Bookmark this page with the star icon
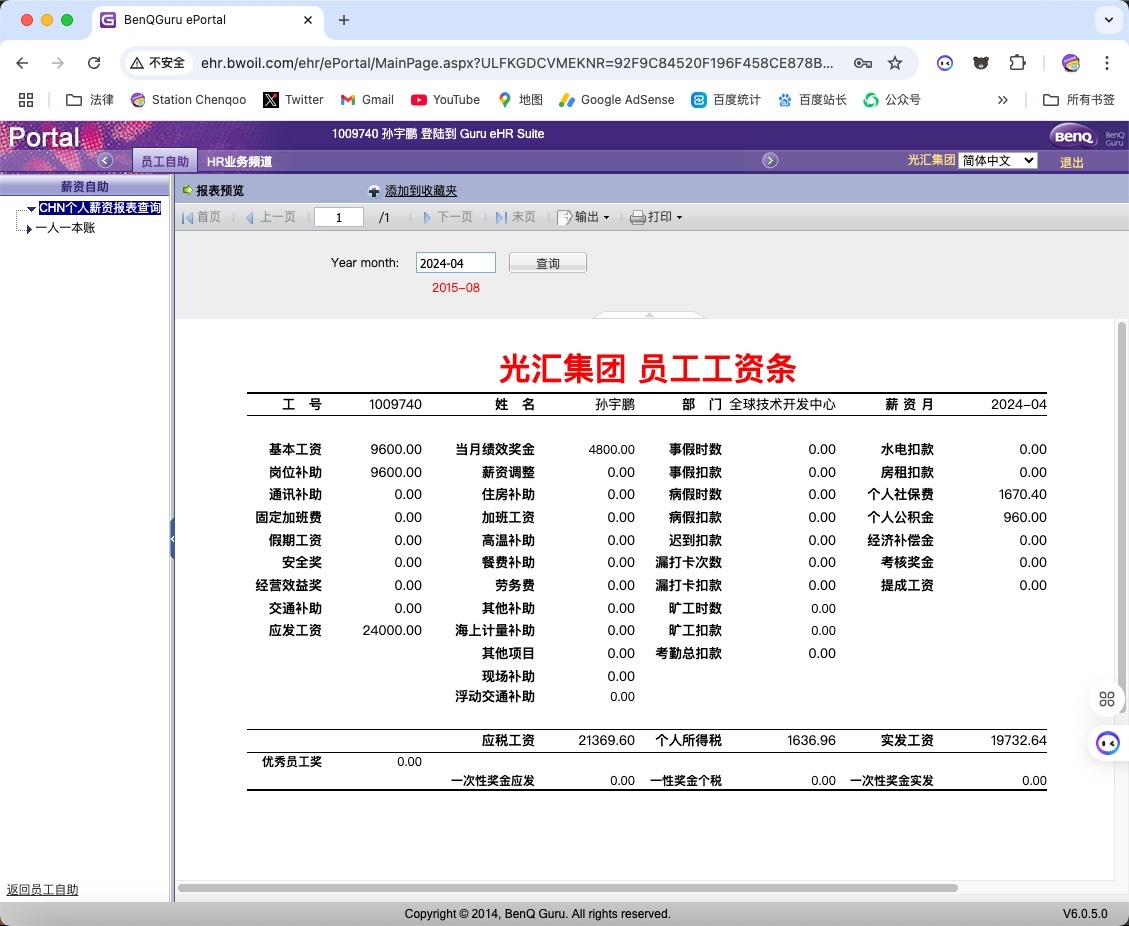 point(895,63)
